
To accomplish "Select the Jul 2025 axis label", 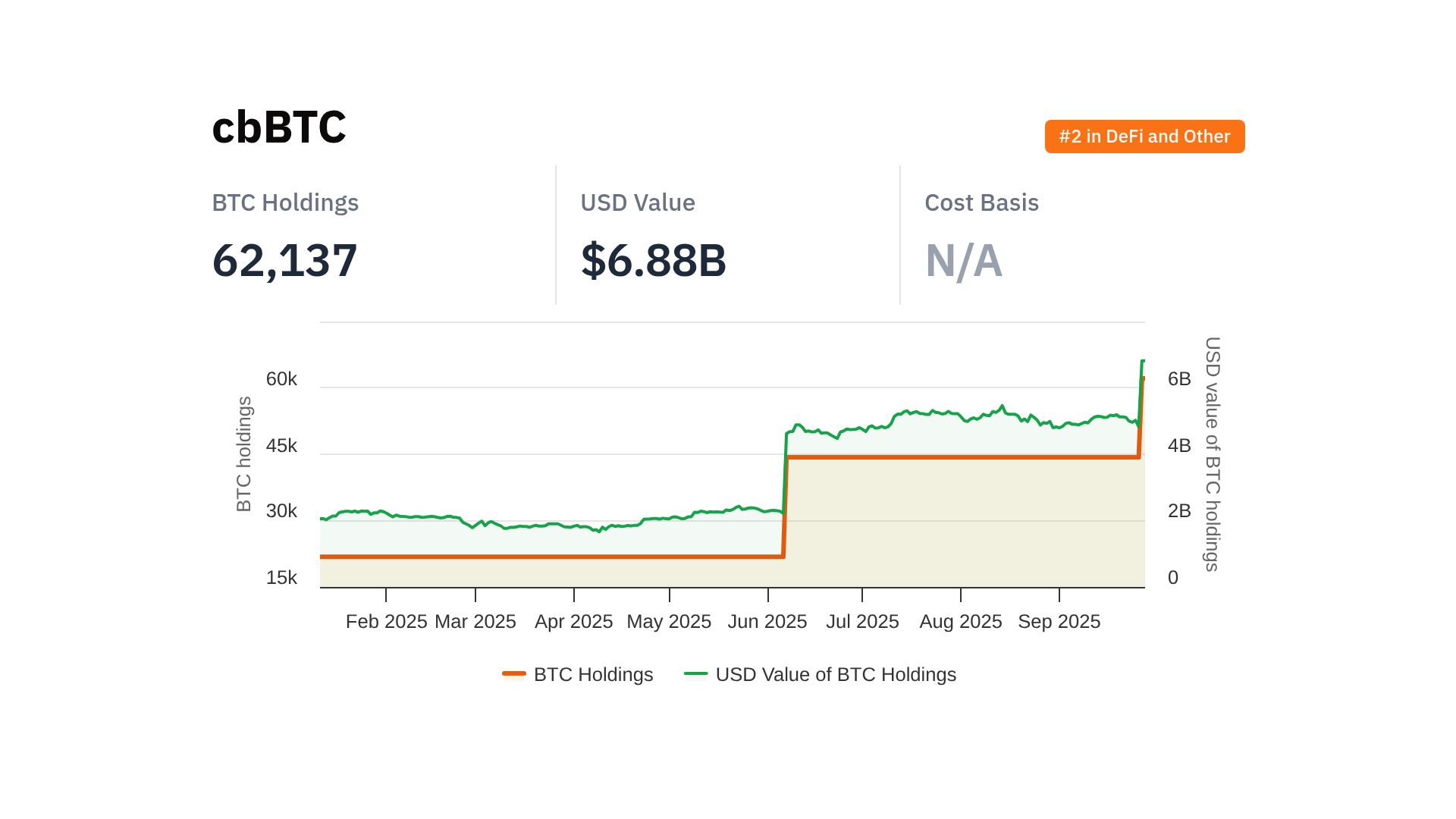I will coord(862,621).
